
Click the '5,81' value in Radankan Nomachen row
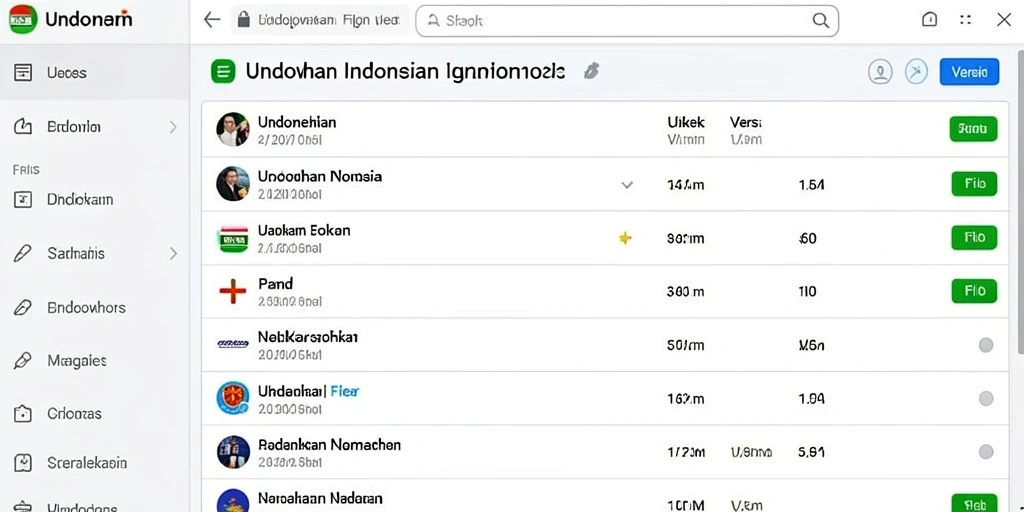coord(811,452)
